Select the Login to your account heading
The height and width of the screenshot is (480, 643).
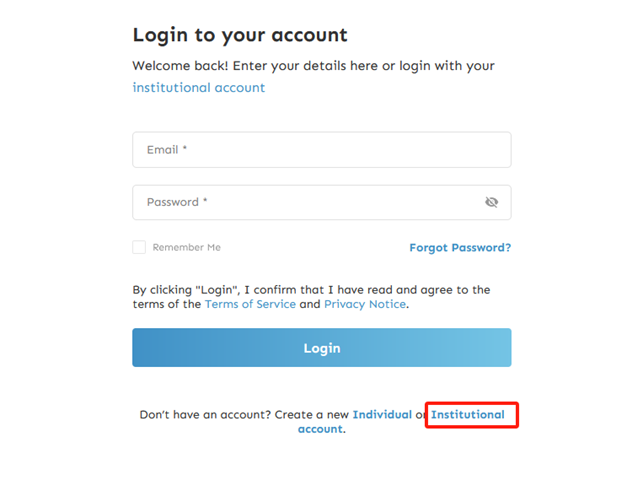240,35
